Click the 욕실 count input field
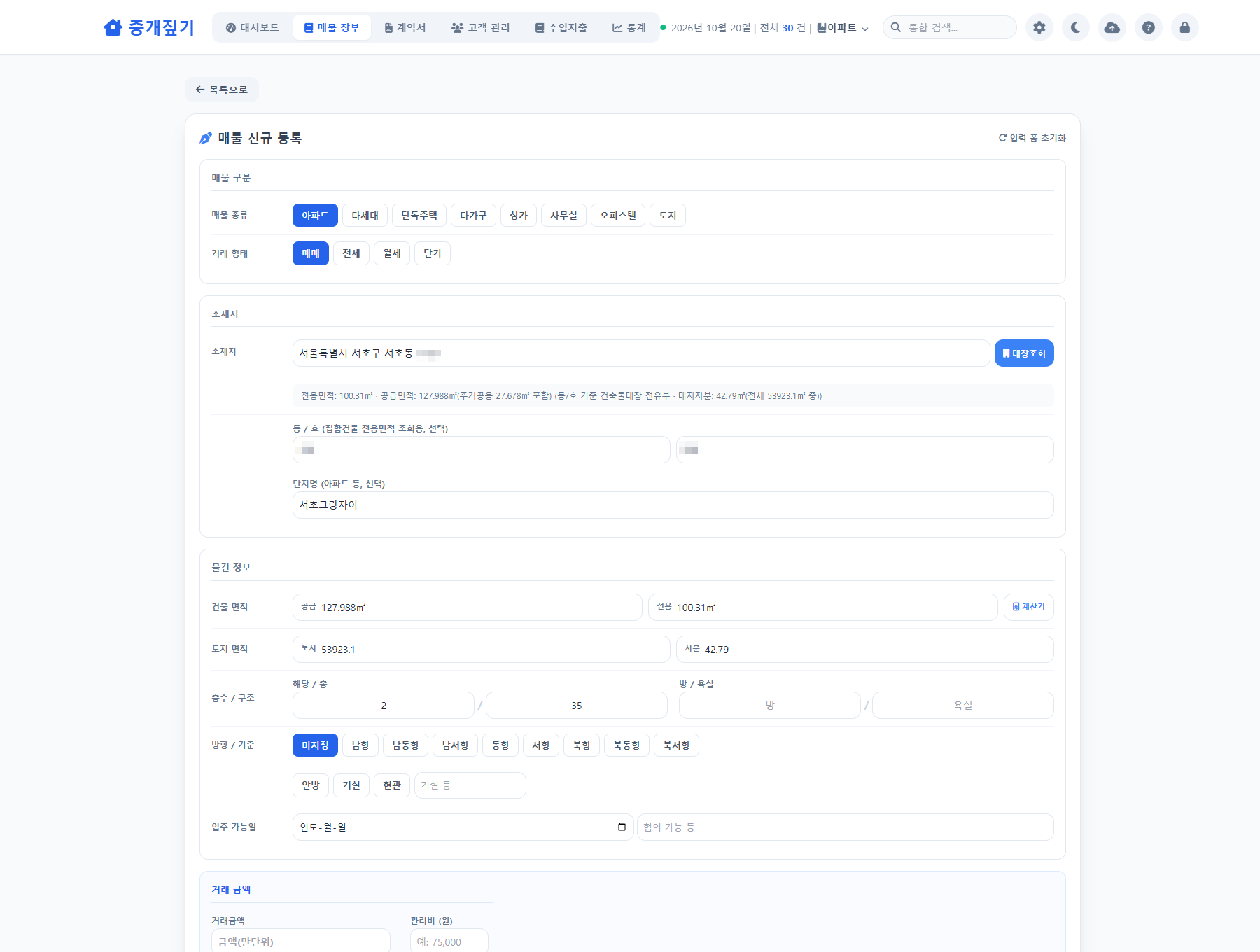1260x952 pixels. 963,705
